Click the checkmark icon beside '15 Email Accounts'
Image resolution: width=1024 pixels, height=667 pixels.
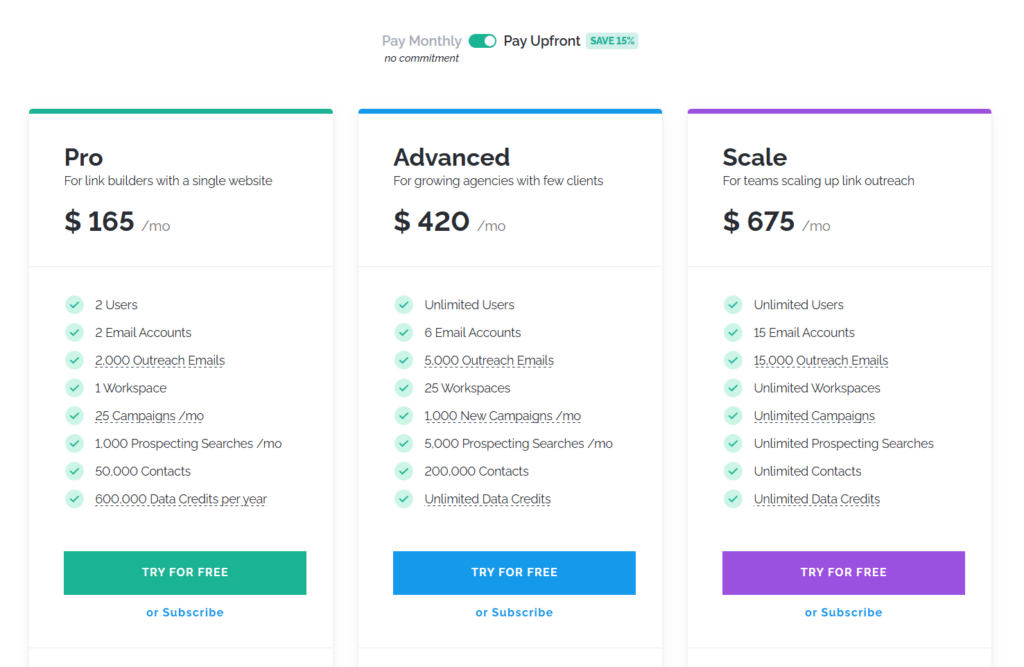click(x=733, y=332)
